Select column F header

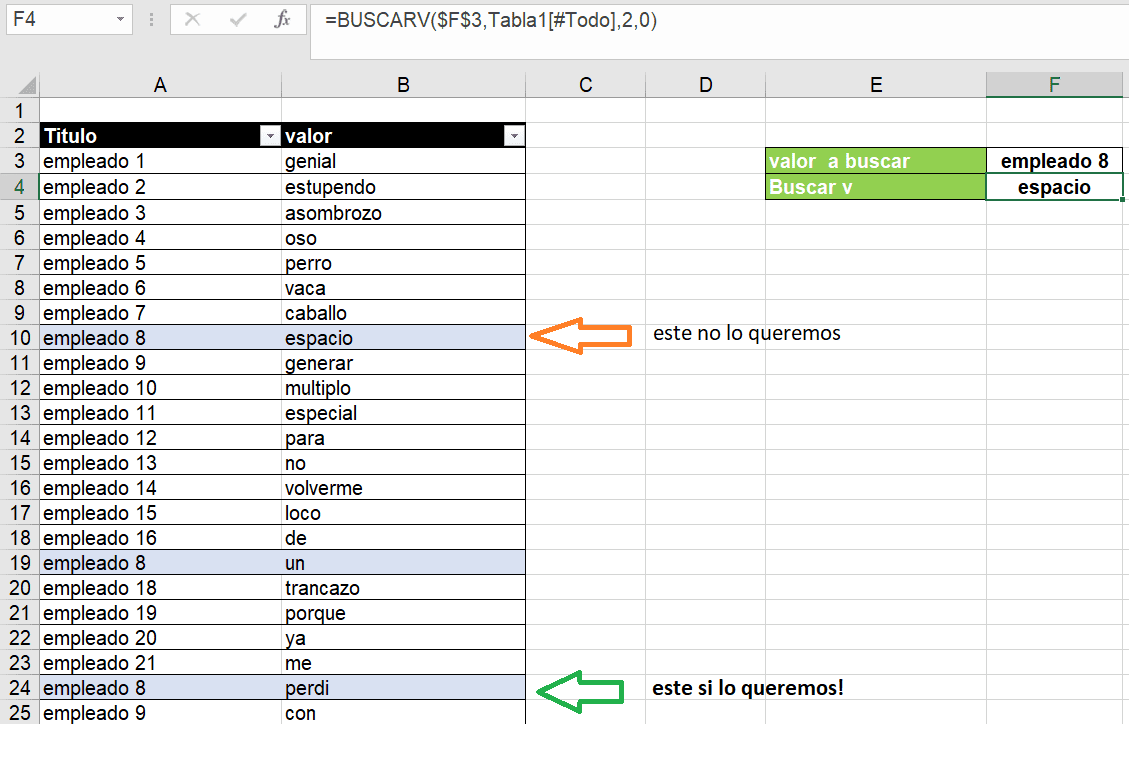click(1054, 85)
